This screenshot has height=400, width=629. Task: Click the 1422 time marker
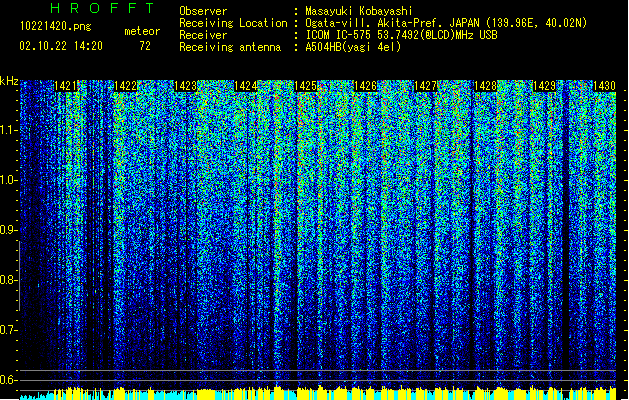pyautogui.click(x=126, y=86)
